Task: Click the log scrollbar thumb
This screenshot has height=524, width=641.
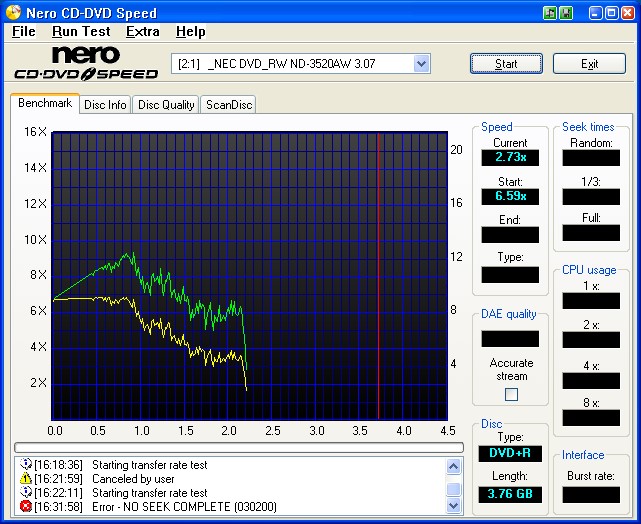Action: pos(454,489)
